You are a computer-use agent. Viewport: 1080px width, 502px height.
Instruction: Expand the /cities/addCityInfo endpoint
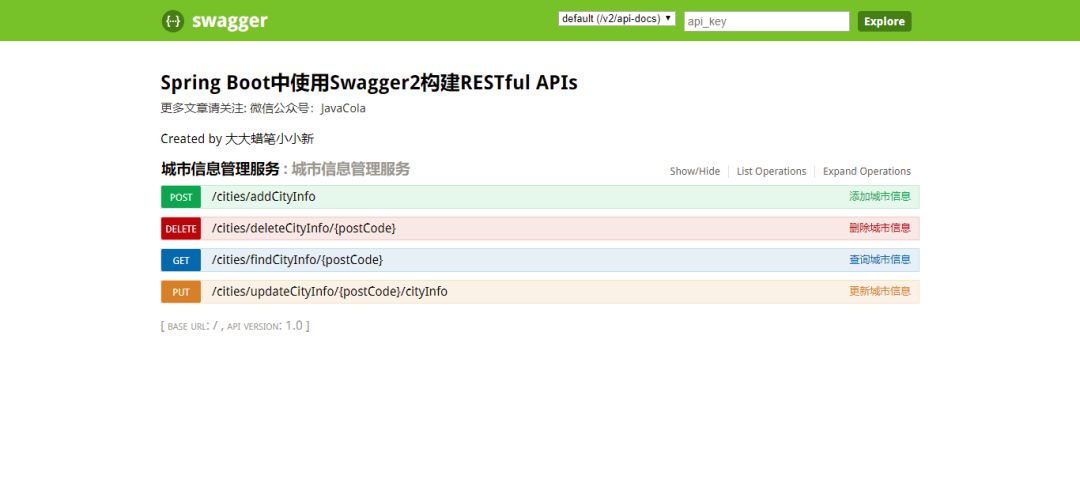point(263,197)
